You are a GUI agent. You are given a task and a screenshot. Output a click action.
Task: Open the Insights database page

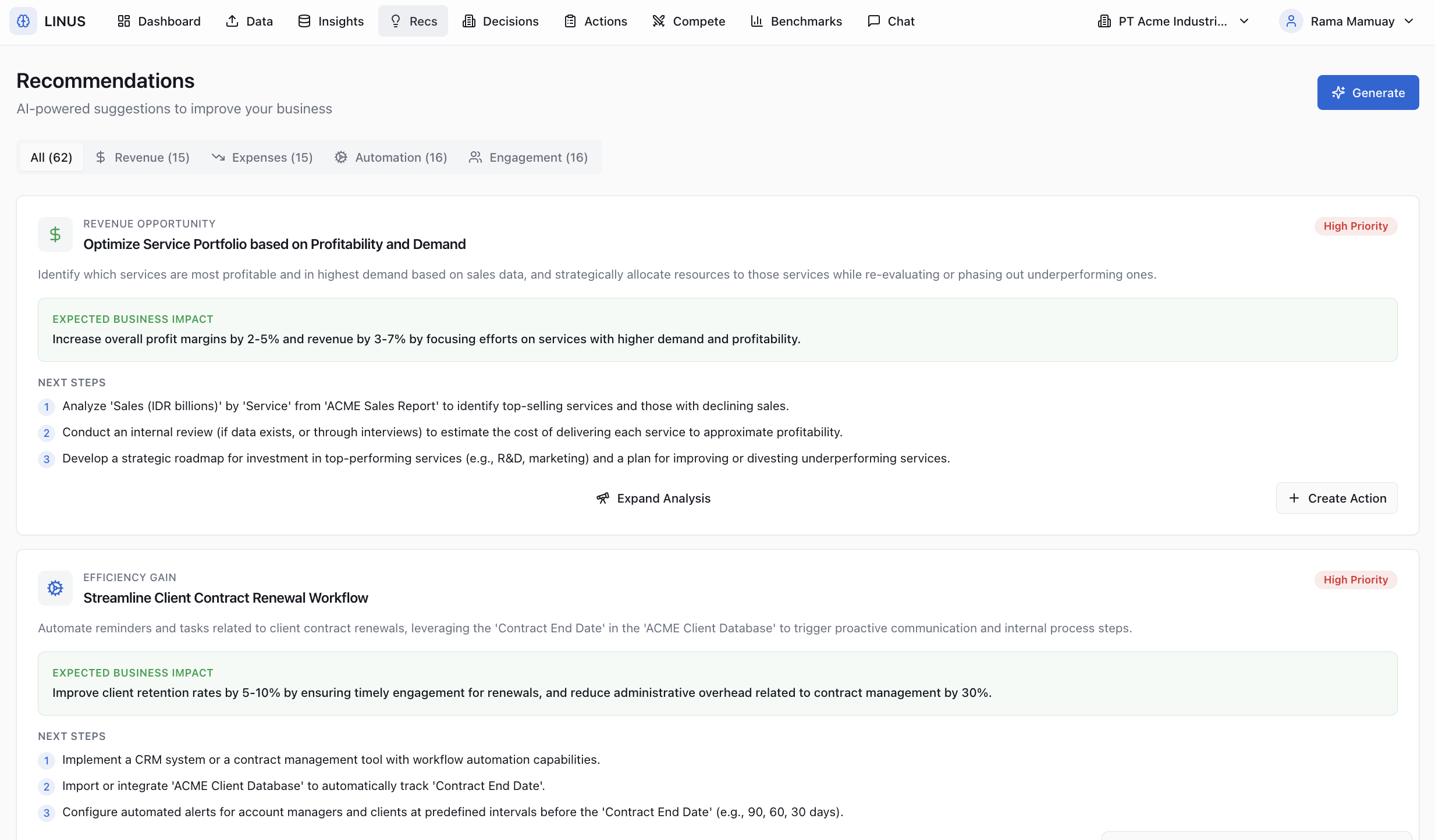coord(331,21)
